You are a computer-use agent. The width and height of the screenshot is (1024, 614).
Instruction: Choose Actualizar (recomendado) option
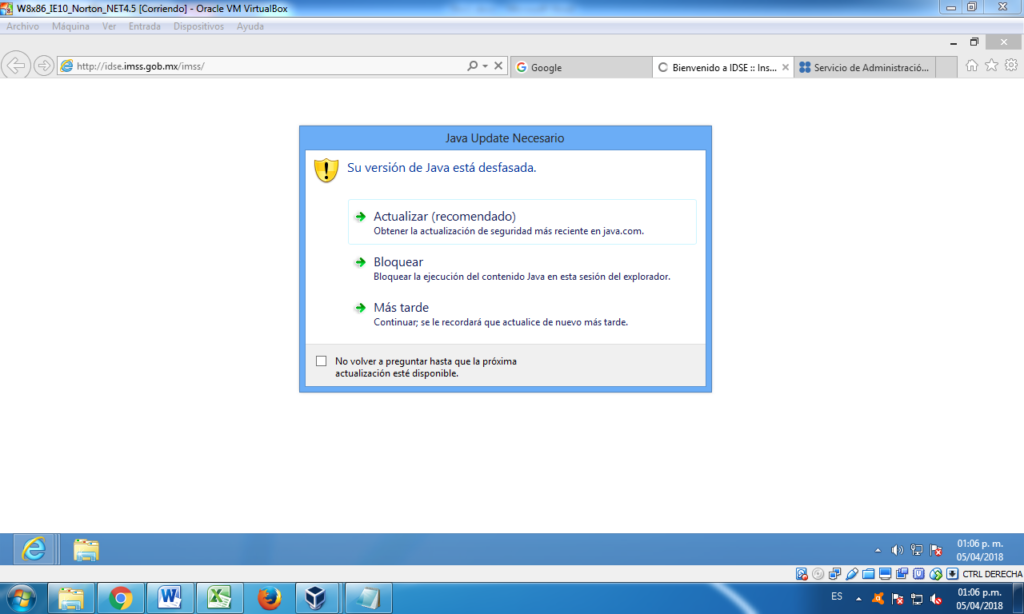(x=444, y=216)
